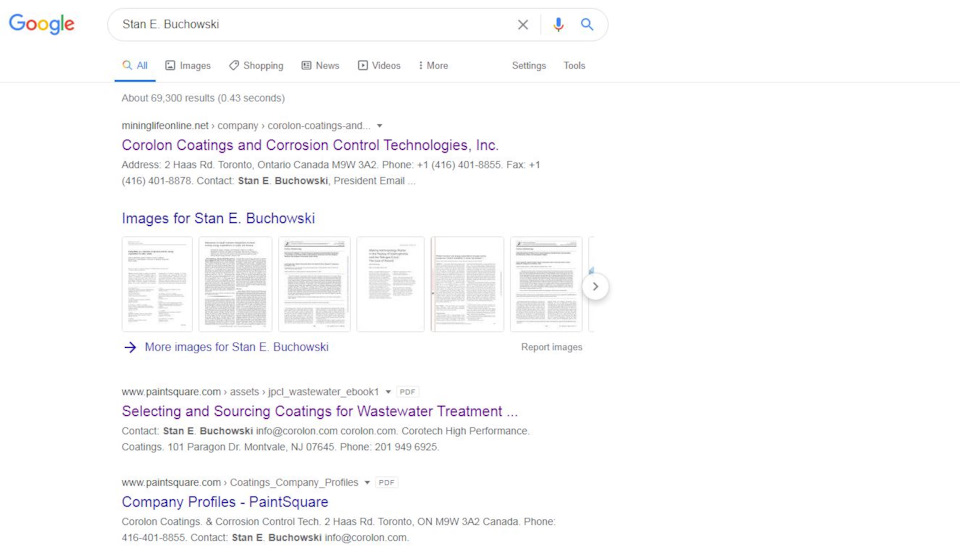Click the mininglifeonline.net breadcrumb URL

[x=246, y=125]
